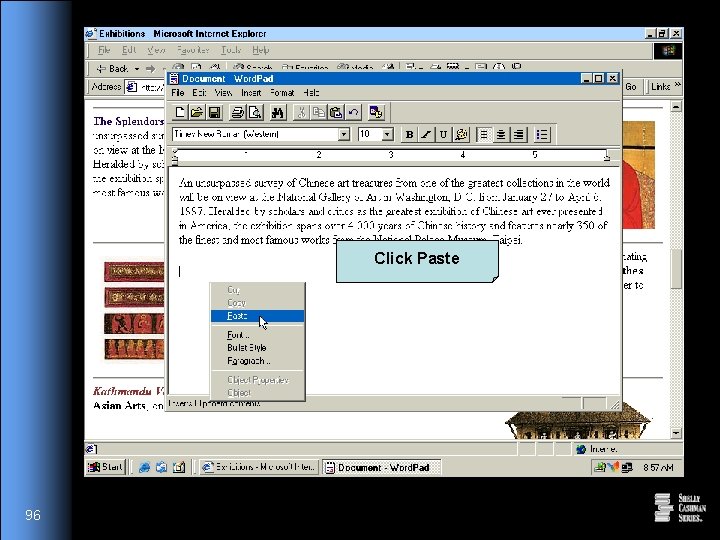Click The Splendors heading on the web page
Image resolution: width=720 pixels, height=540 pixels.
[x=128, y=121]
